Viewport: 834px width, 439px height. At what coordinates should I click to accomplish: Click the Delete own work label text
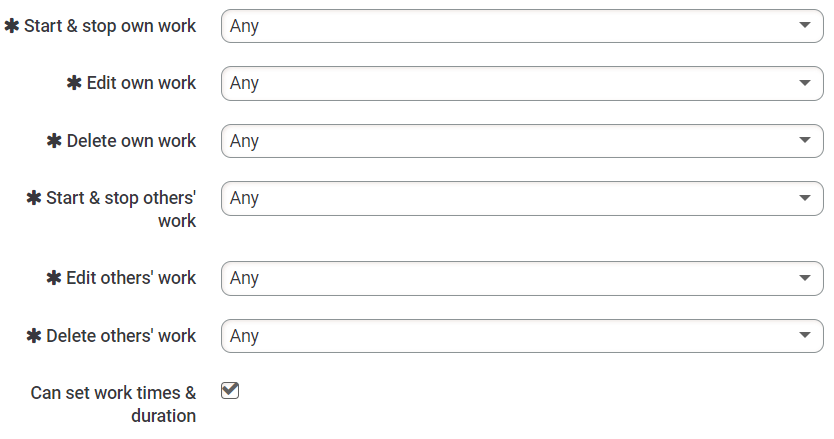(x=131, y=141)
